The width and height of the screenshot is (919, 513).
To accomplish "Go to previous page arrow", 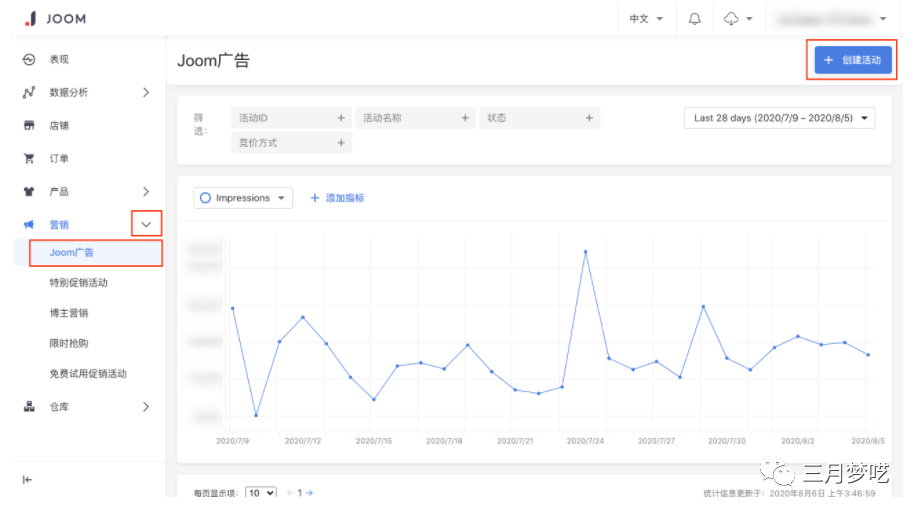I will (290, 493).
